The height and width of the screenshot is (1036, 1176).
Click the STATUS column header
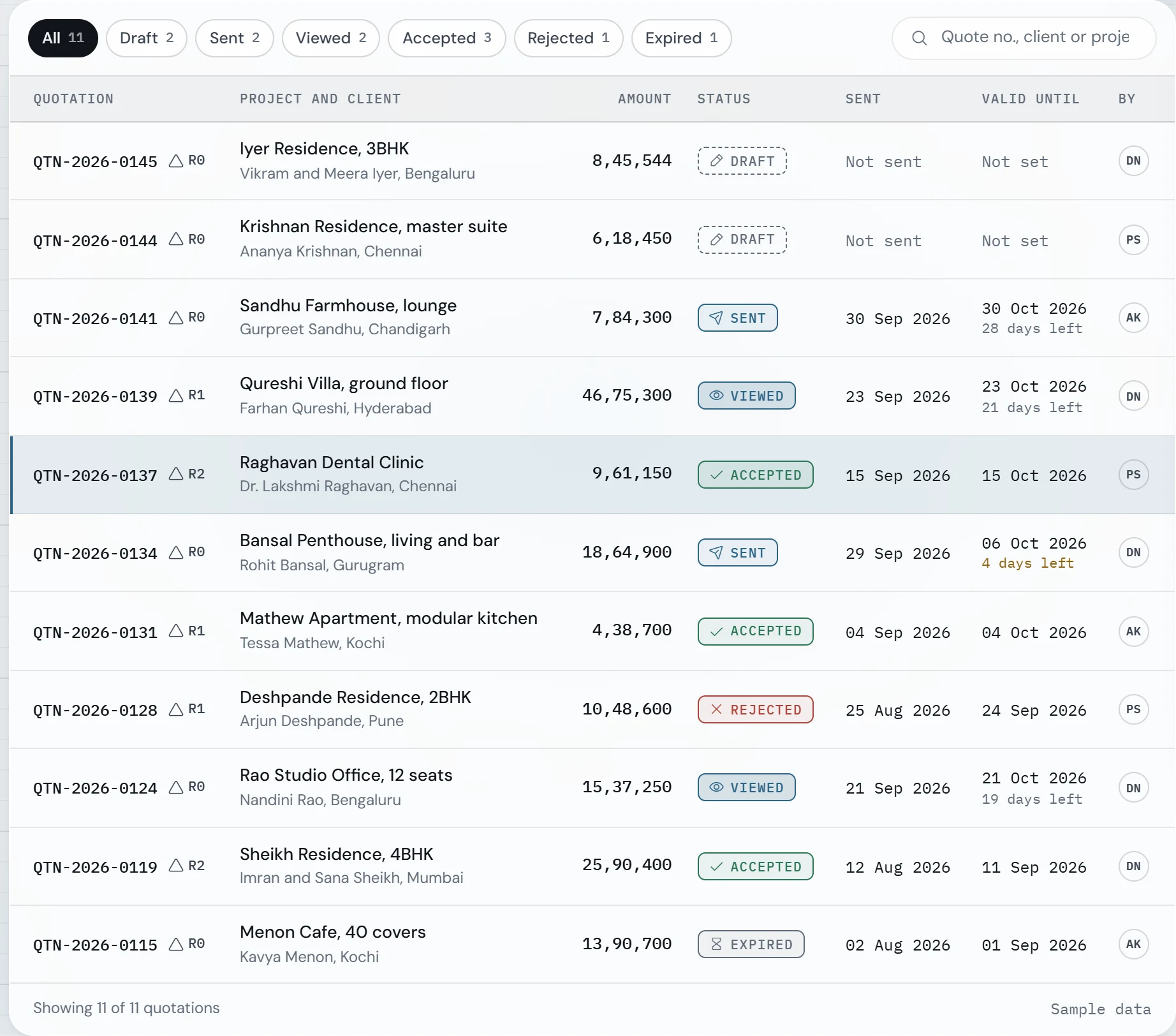(723, 99)
